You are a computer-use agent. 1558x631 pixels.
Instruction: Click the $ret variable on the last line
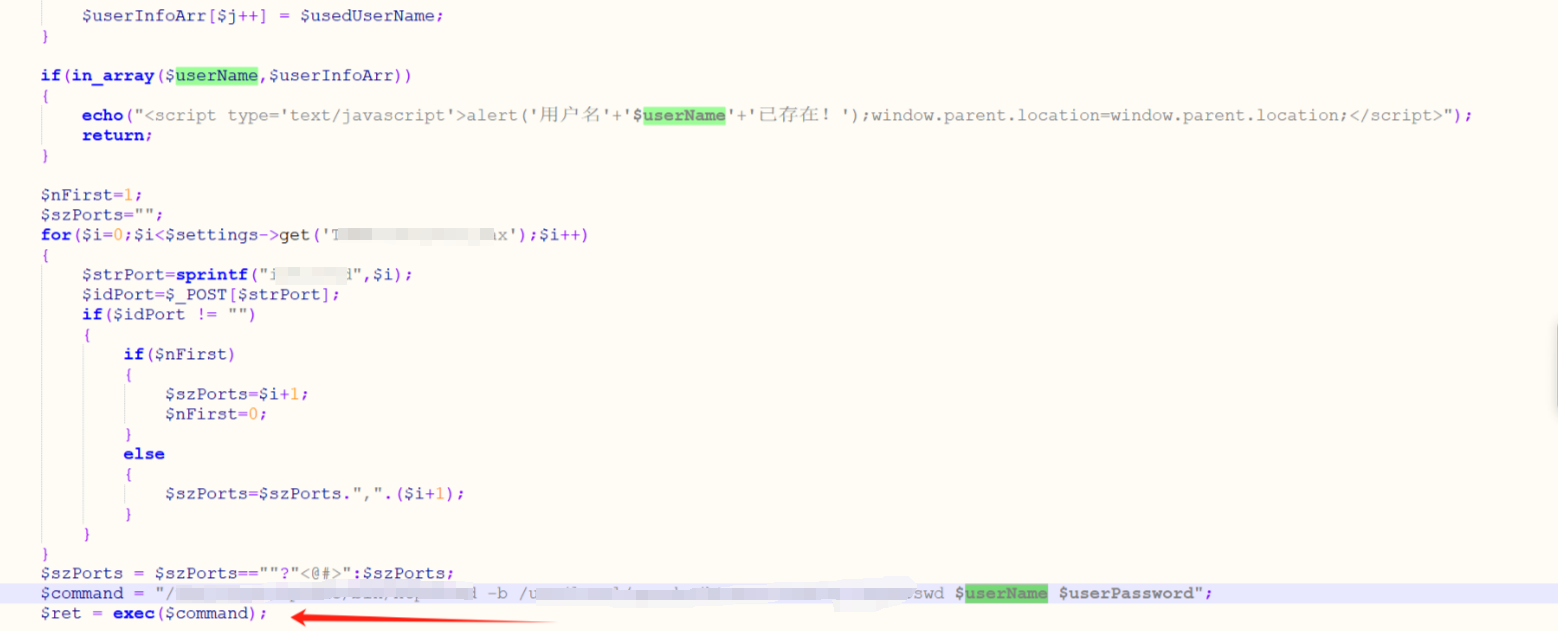[x=61, y=613]
